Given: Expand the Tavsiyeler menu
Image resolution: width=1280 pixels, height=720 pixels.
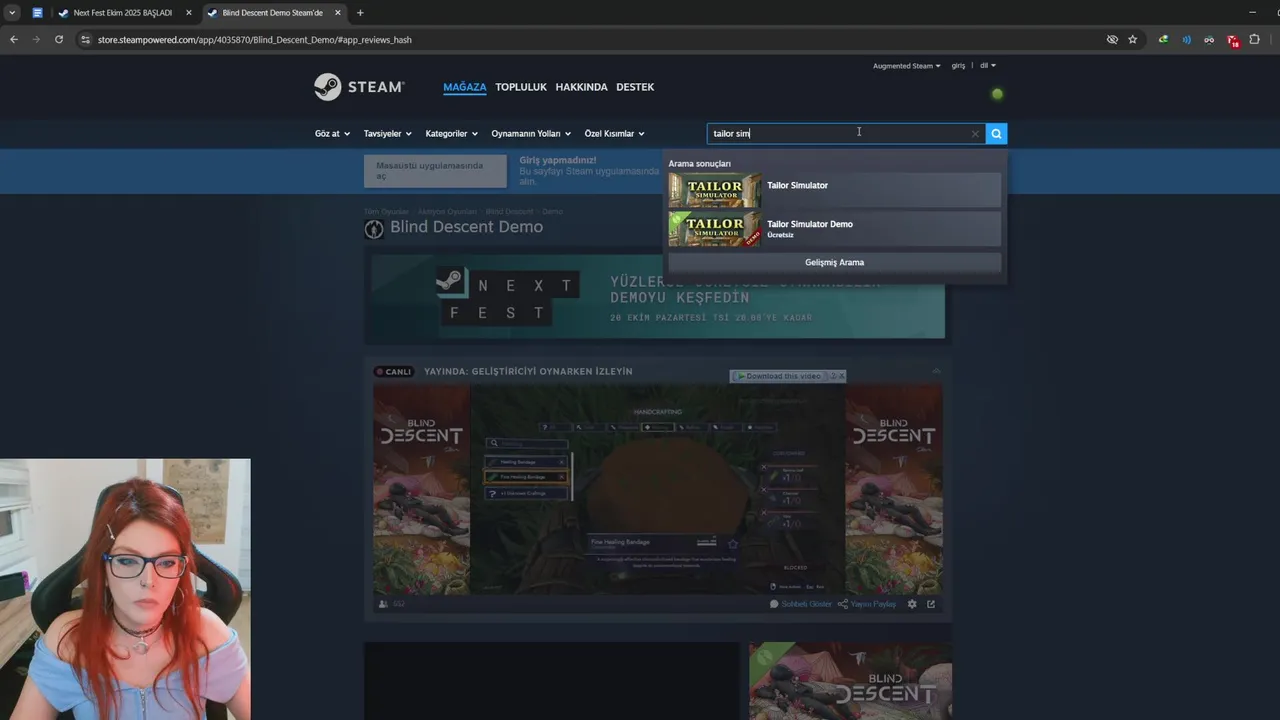Looking at the screenshot, I should coord(388,133).
